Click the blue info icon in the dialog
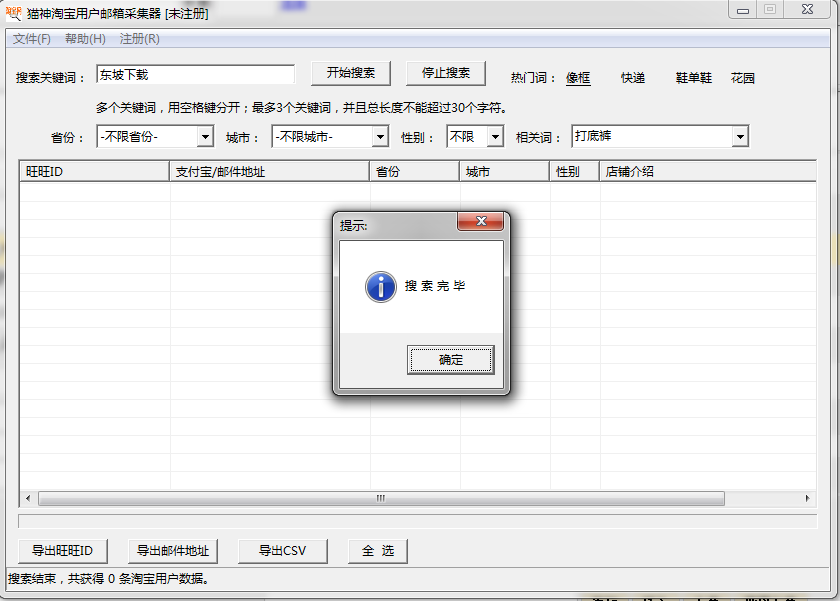Screen dimensions: 840x601 [x=381, y=287]
